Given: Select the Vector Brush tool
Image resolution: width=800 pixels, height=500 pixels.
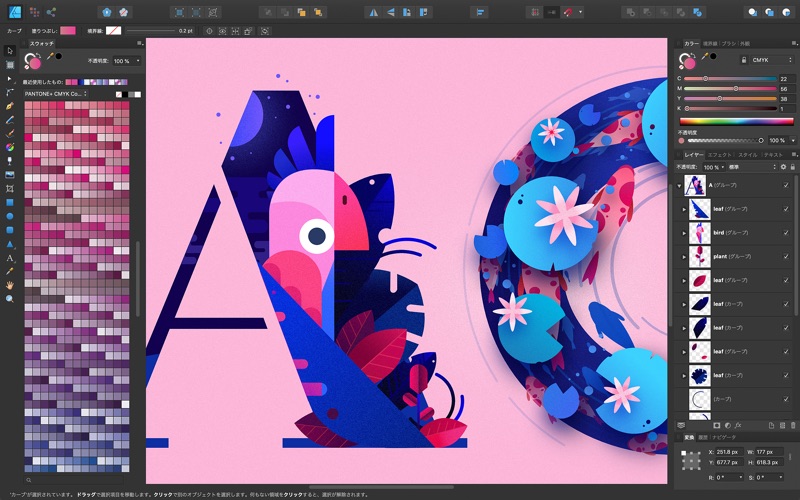Looking at the screenshot, I should click(10, 134).
